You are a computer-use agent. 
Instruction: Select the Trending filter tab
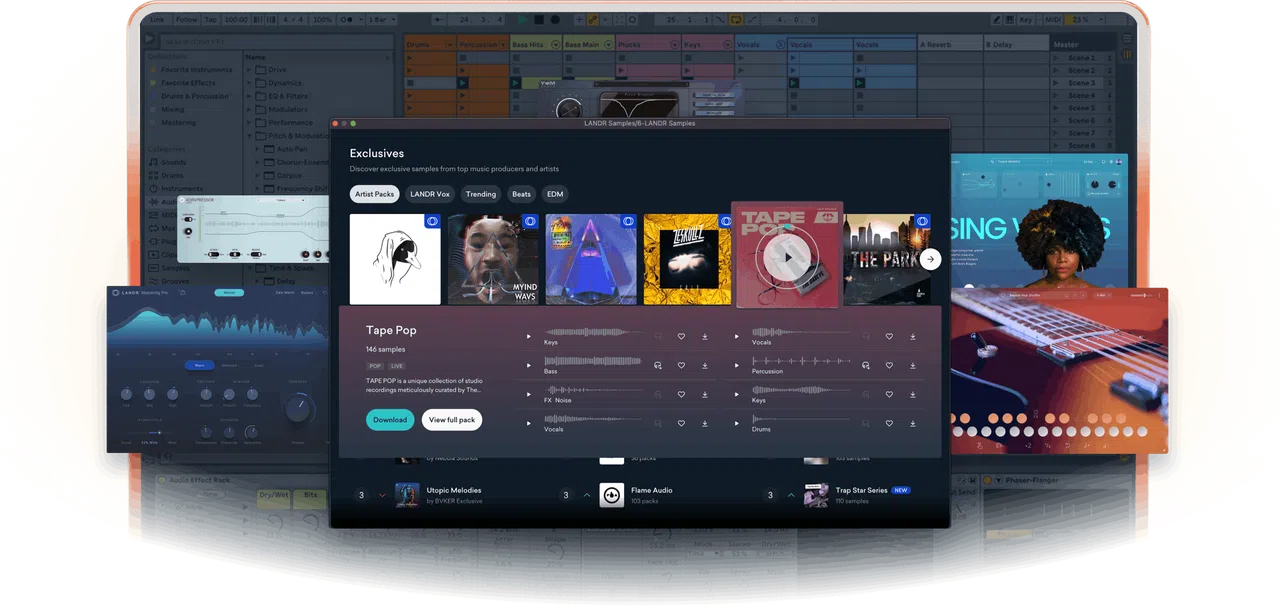pos(481,194)
